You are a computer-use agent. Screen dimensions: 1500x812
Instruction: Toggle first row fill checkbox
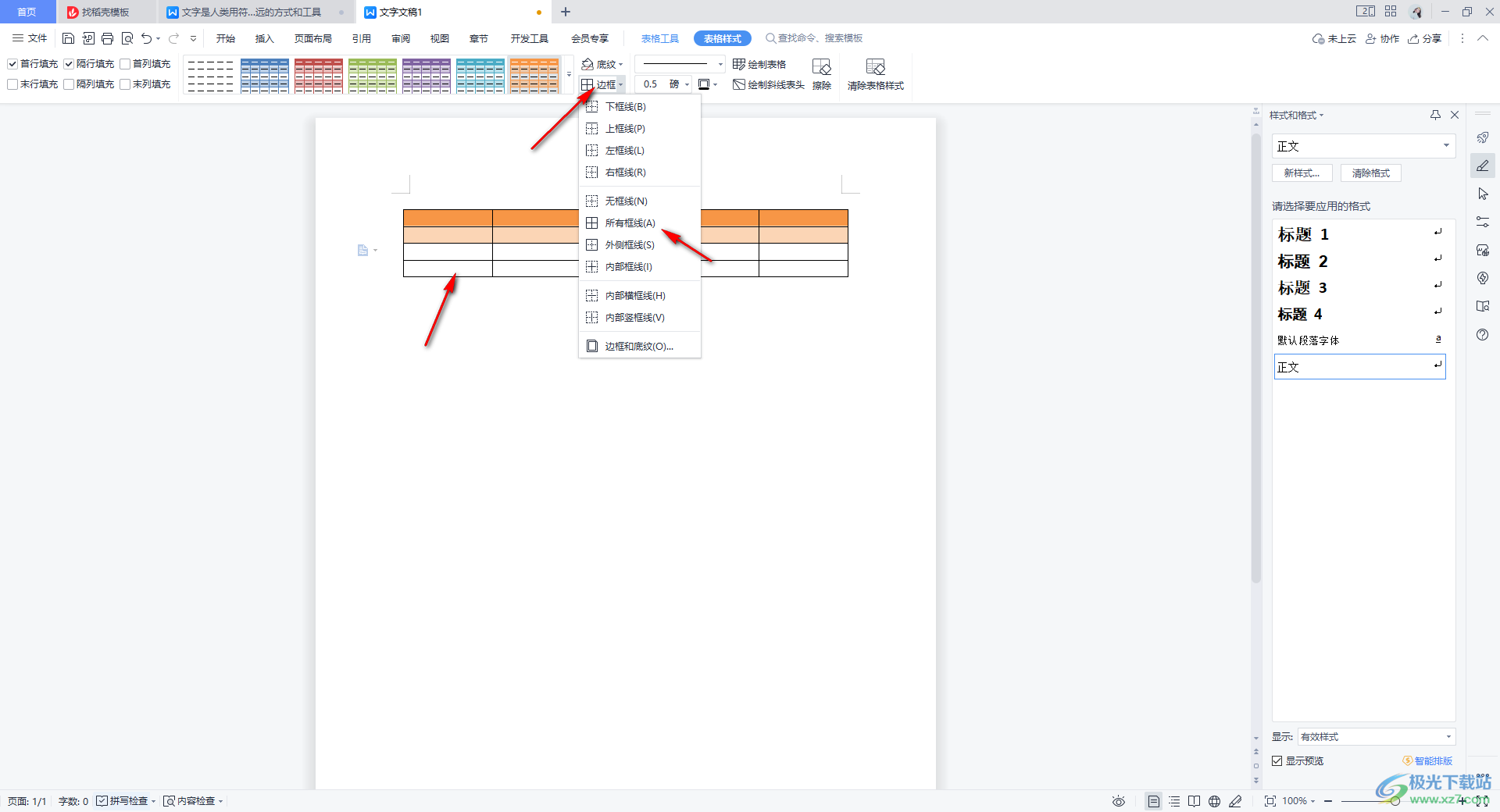tap(12, 64)
